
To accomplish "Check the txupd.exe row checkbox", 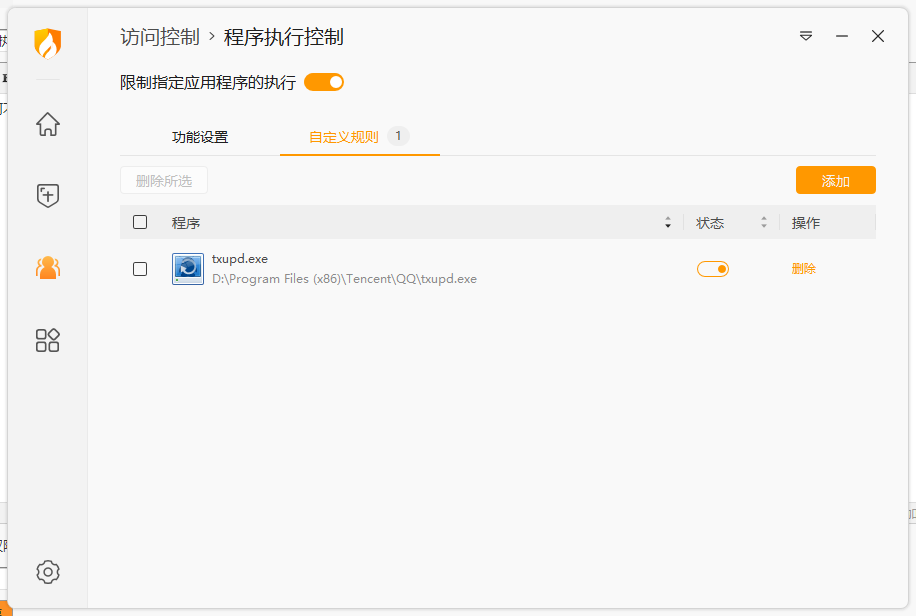I will coord(140,268).
